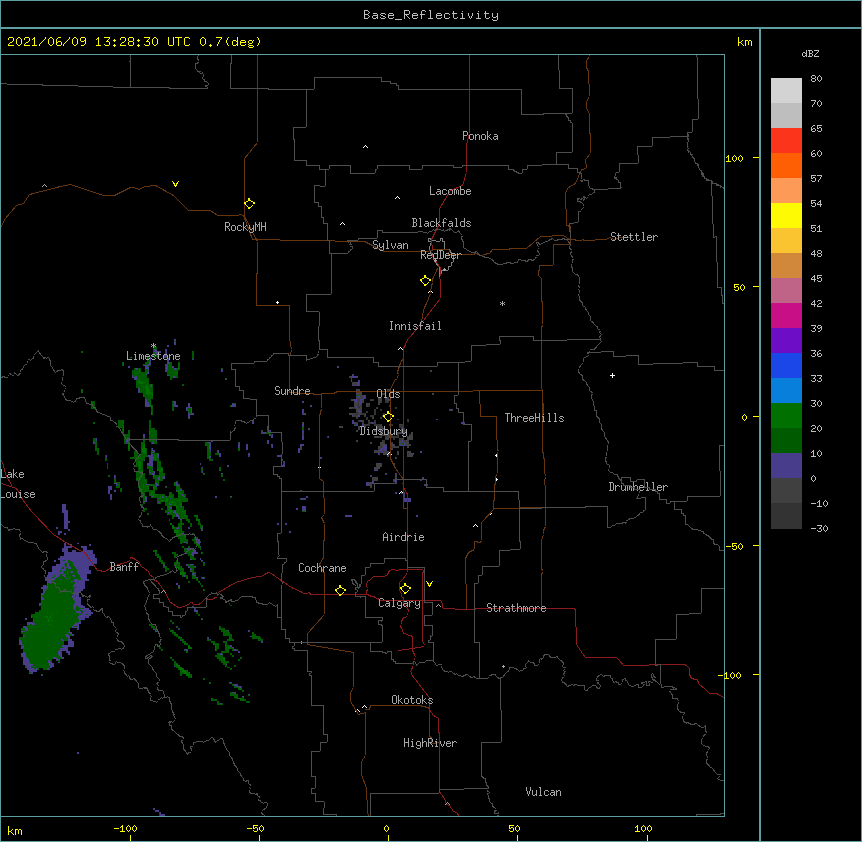Click the Didsbury label
Screen dimensions: 862x842
(x=384, y=431)
